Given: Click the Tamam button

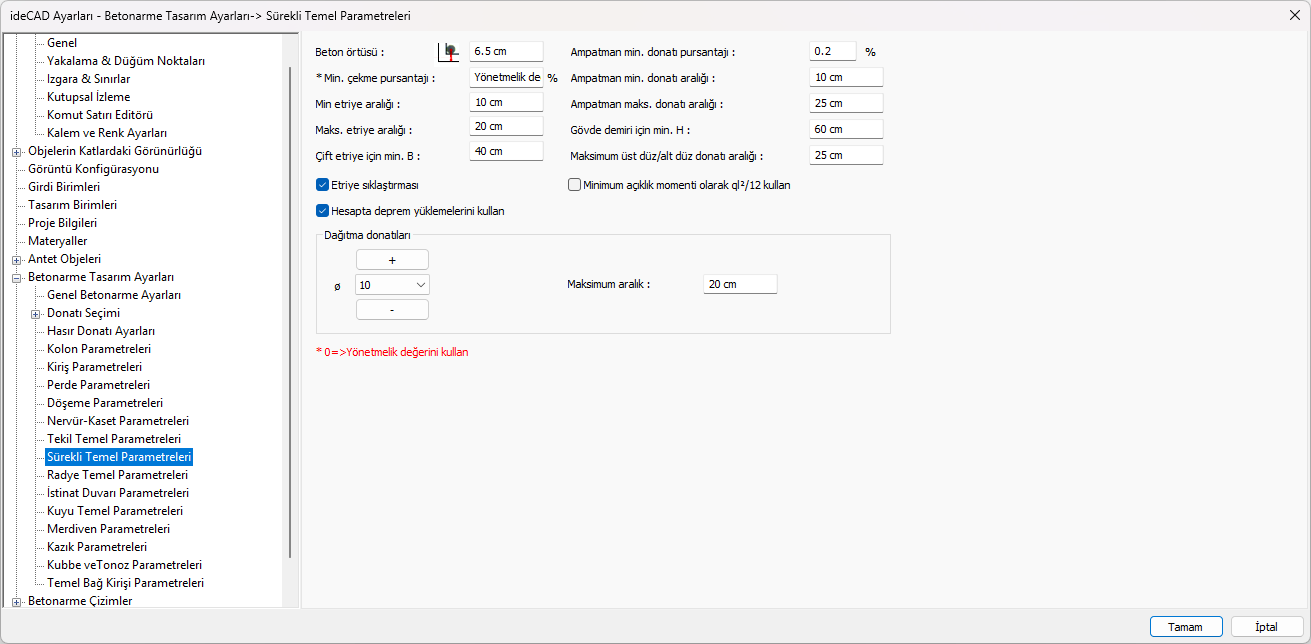Looking at the screenshot, I should pos(1186,627).
